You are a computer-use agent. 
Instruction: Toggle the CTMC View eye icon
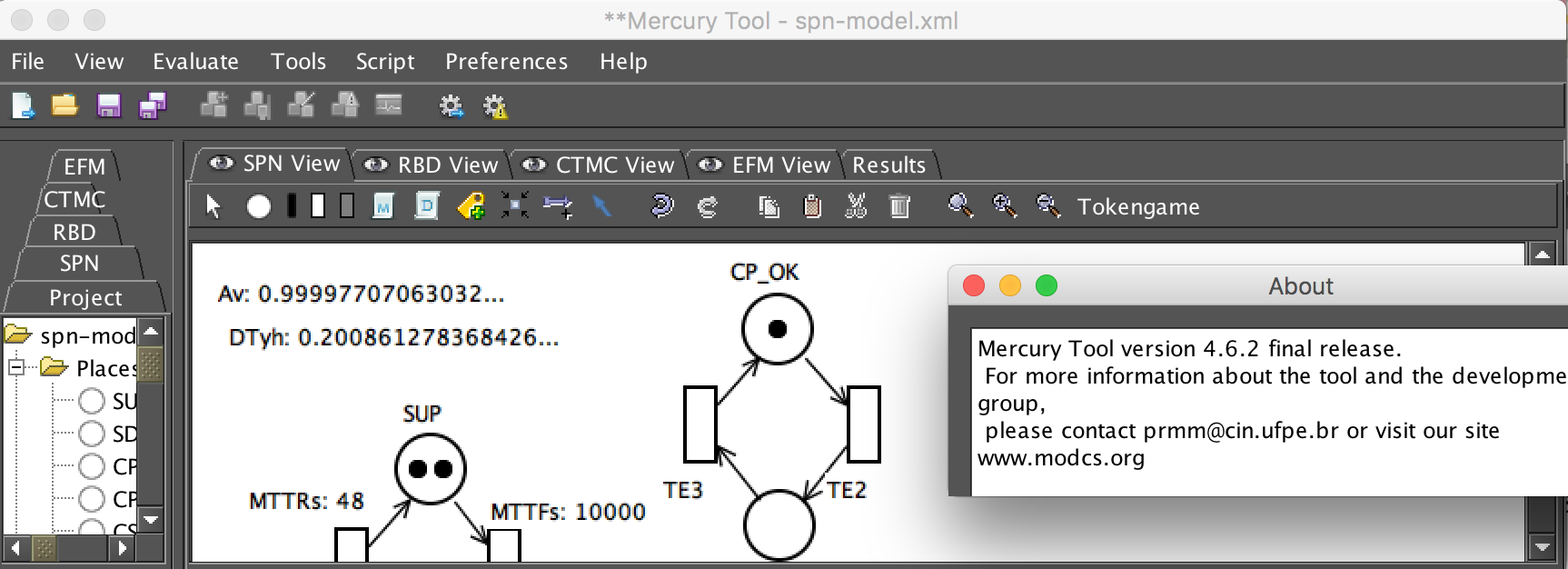pos(534,165)
